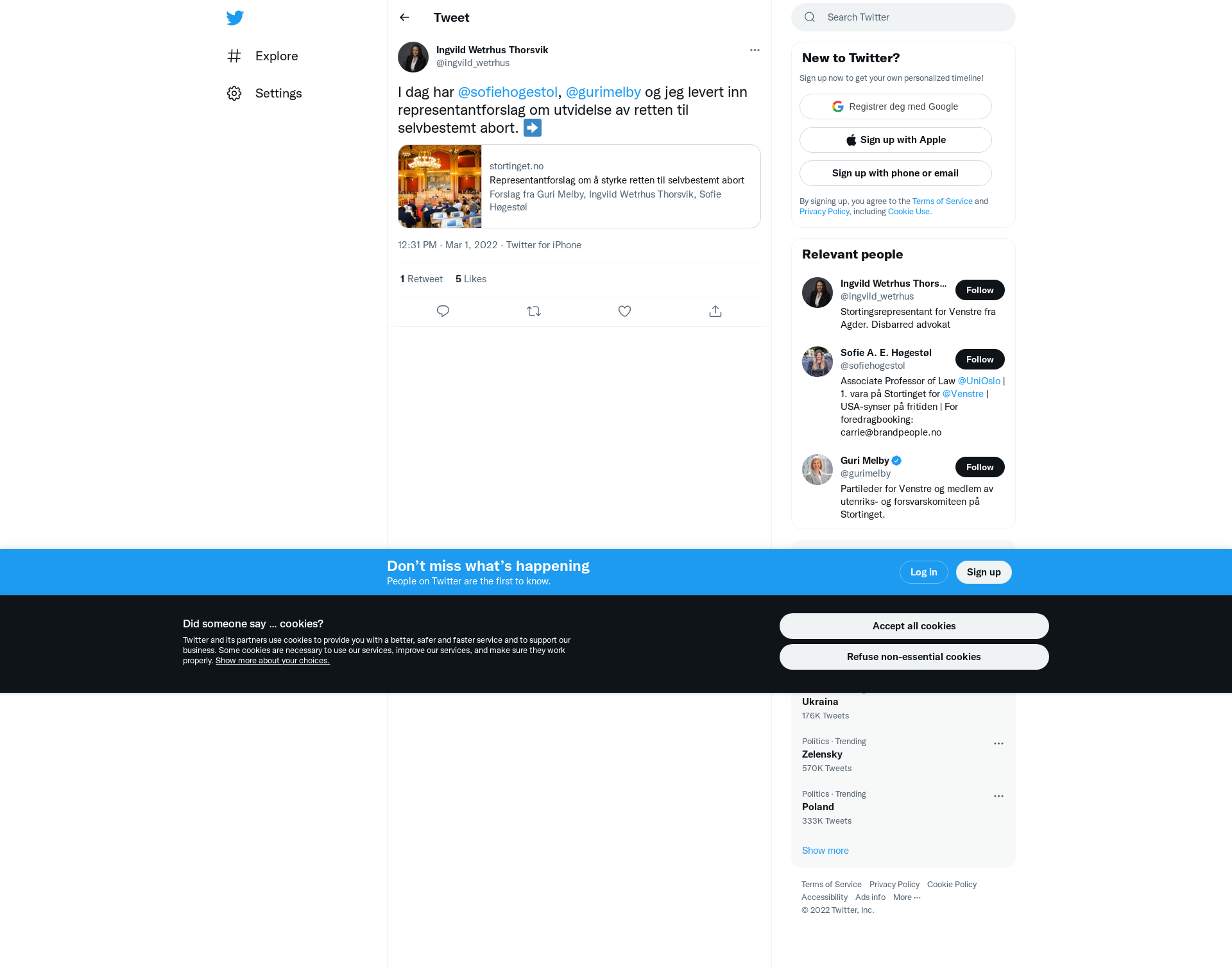1232x968 pixels.
Task: Open the @sofiehogestol mention link
Action: pyautogui.click(x=508, y=92)
